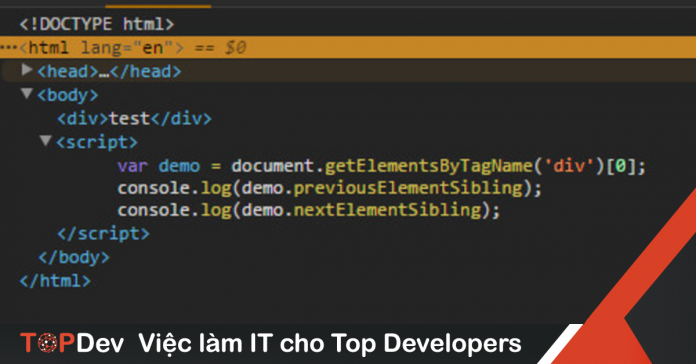
Task: Select the closing </body> tag
Action: [x=74, y=257]
